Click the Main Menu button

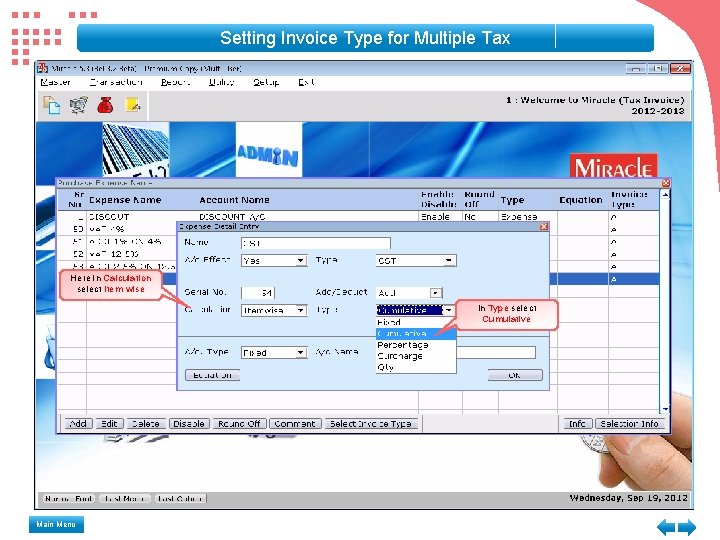[x=56, y=524]
